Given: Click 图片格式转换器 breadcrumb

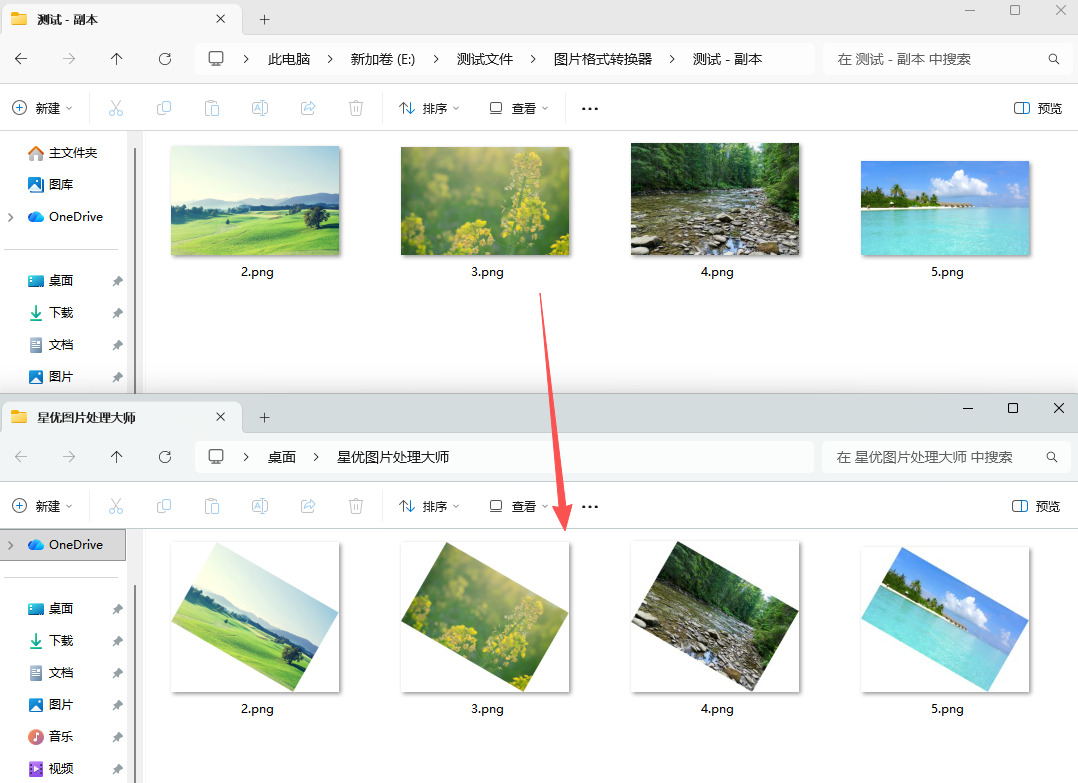Looking at the screenshot, I should click(603, 59).
